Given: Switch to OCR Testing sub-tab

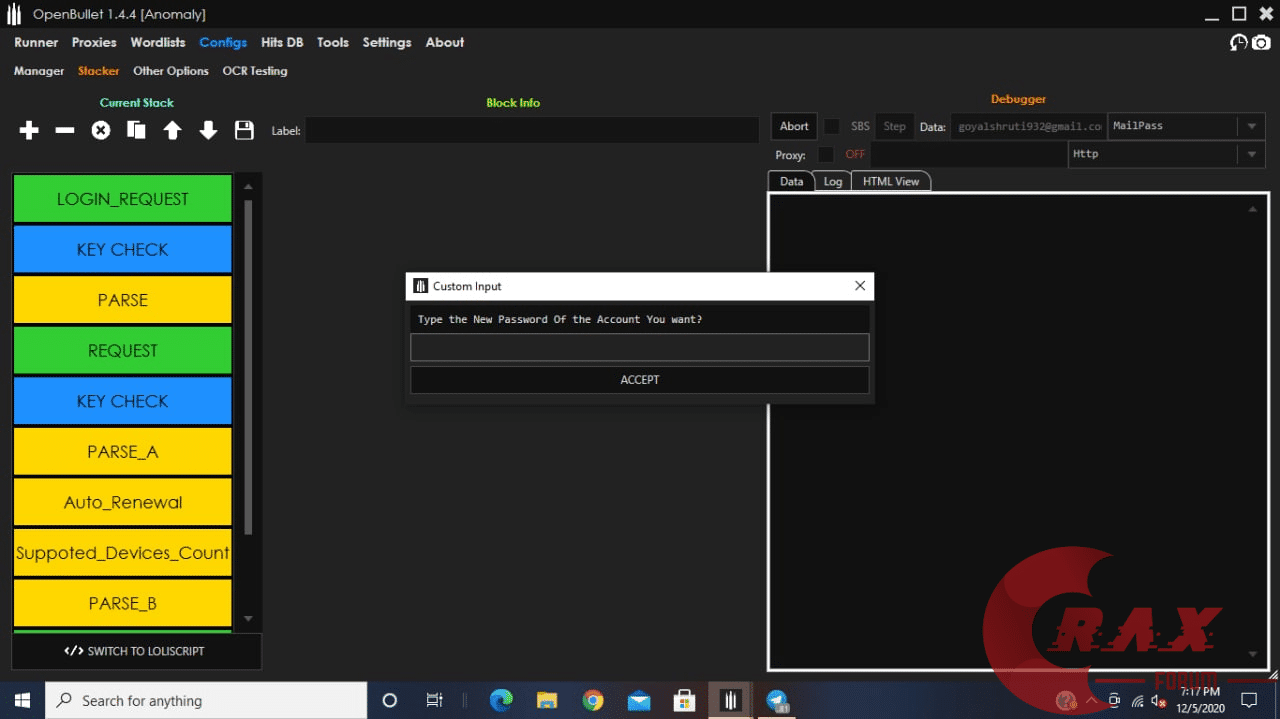Looking at the screenshot, I should (x=255, y=71).
